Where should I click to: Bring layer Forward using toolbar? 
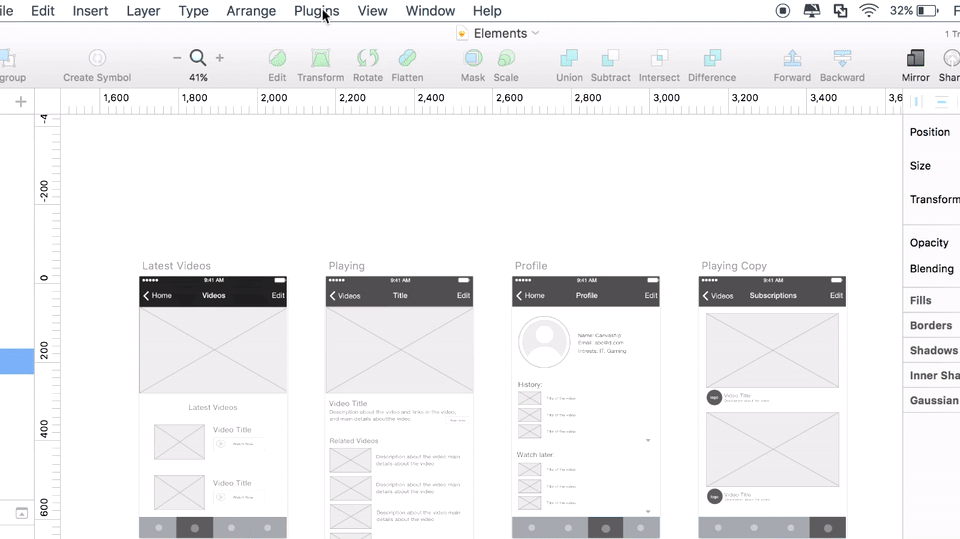(x=792, y=59)
